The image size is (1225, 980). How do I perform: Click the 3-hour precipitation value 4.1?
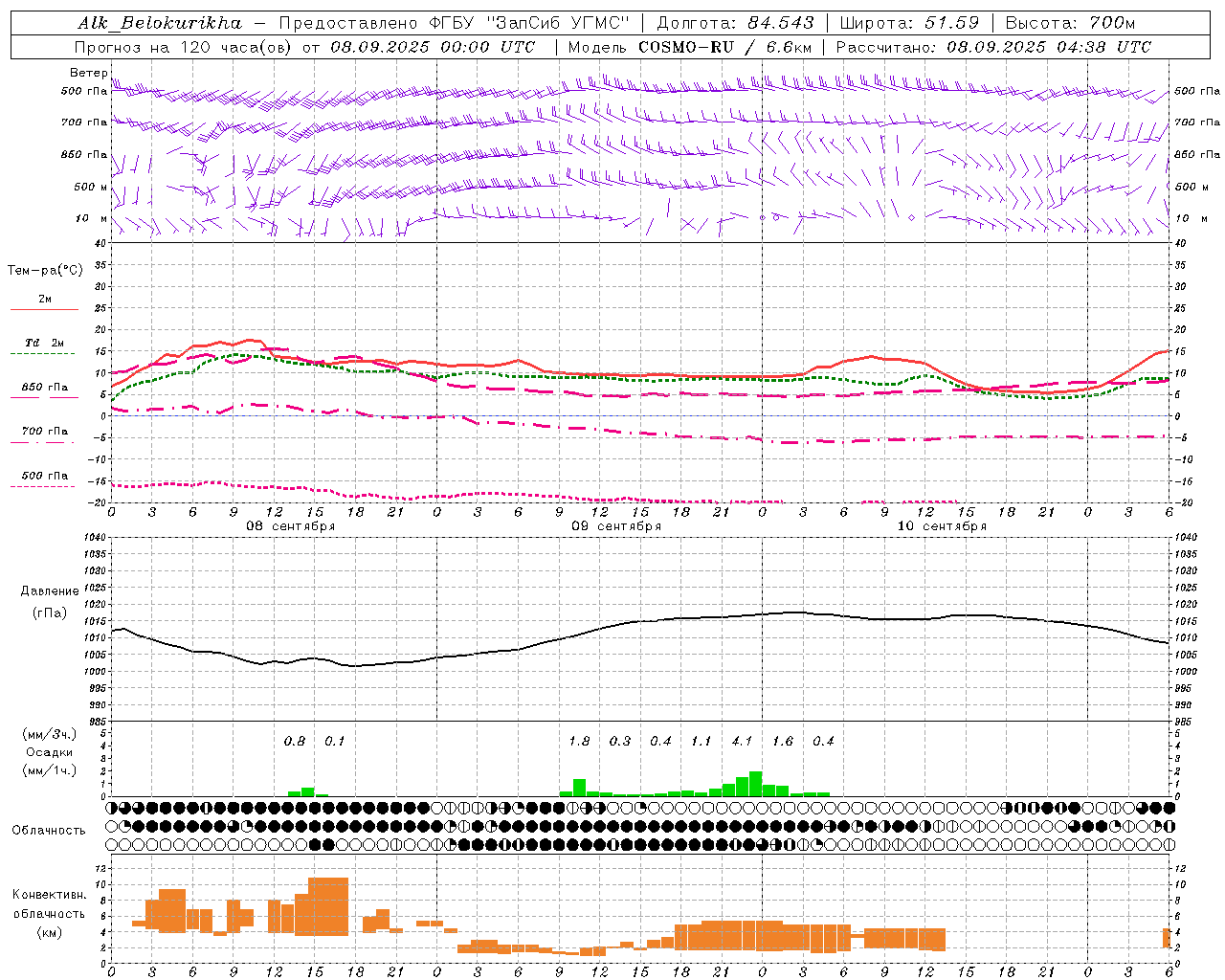click(x=742, y=741)
